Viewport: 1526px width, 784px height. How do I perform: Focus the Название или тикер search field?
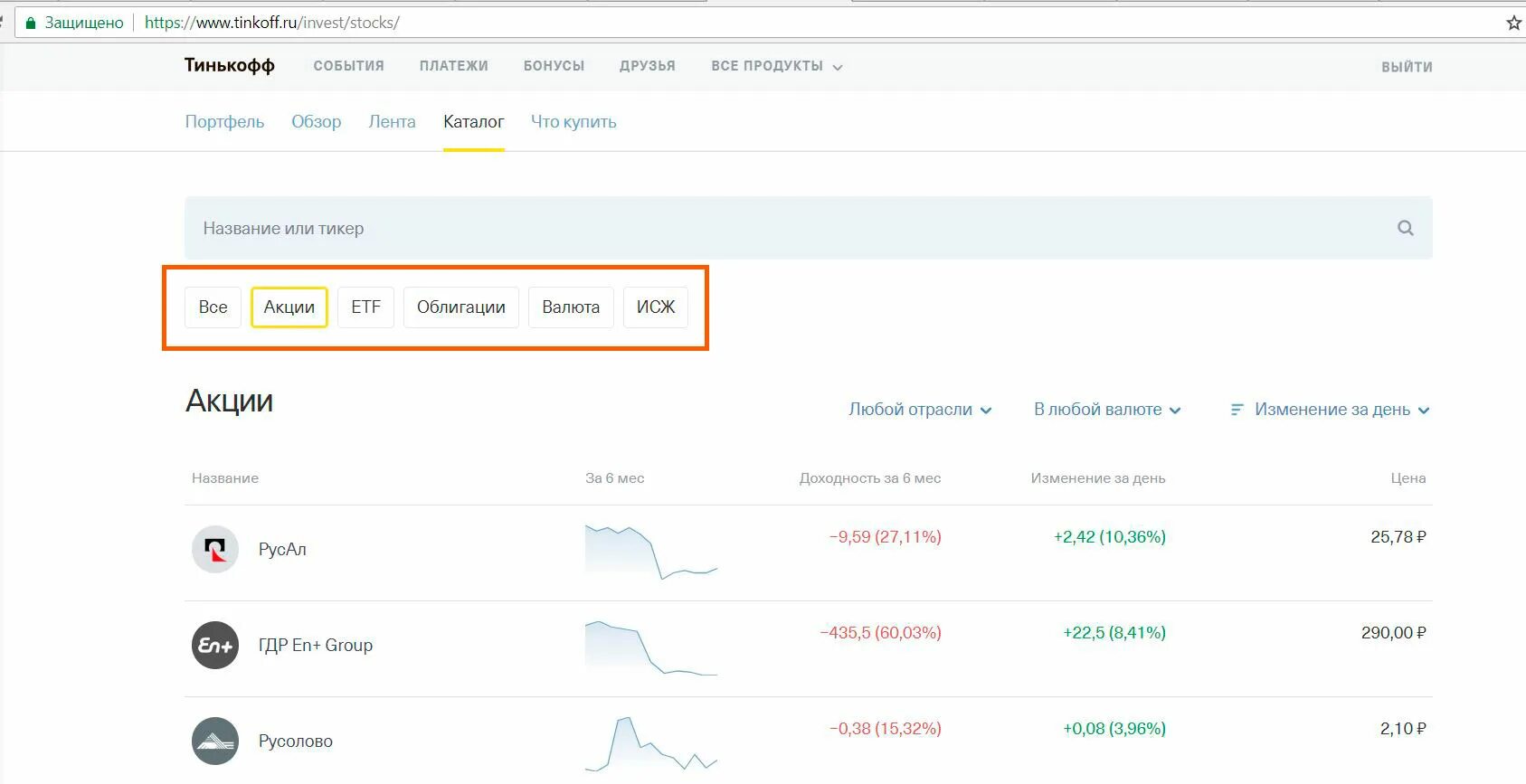(x=808, y=228)
